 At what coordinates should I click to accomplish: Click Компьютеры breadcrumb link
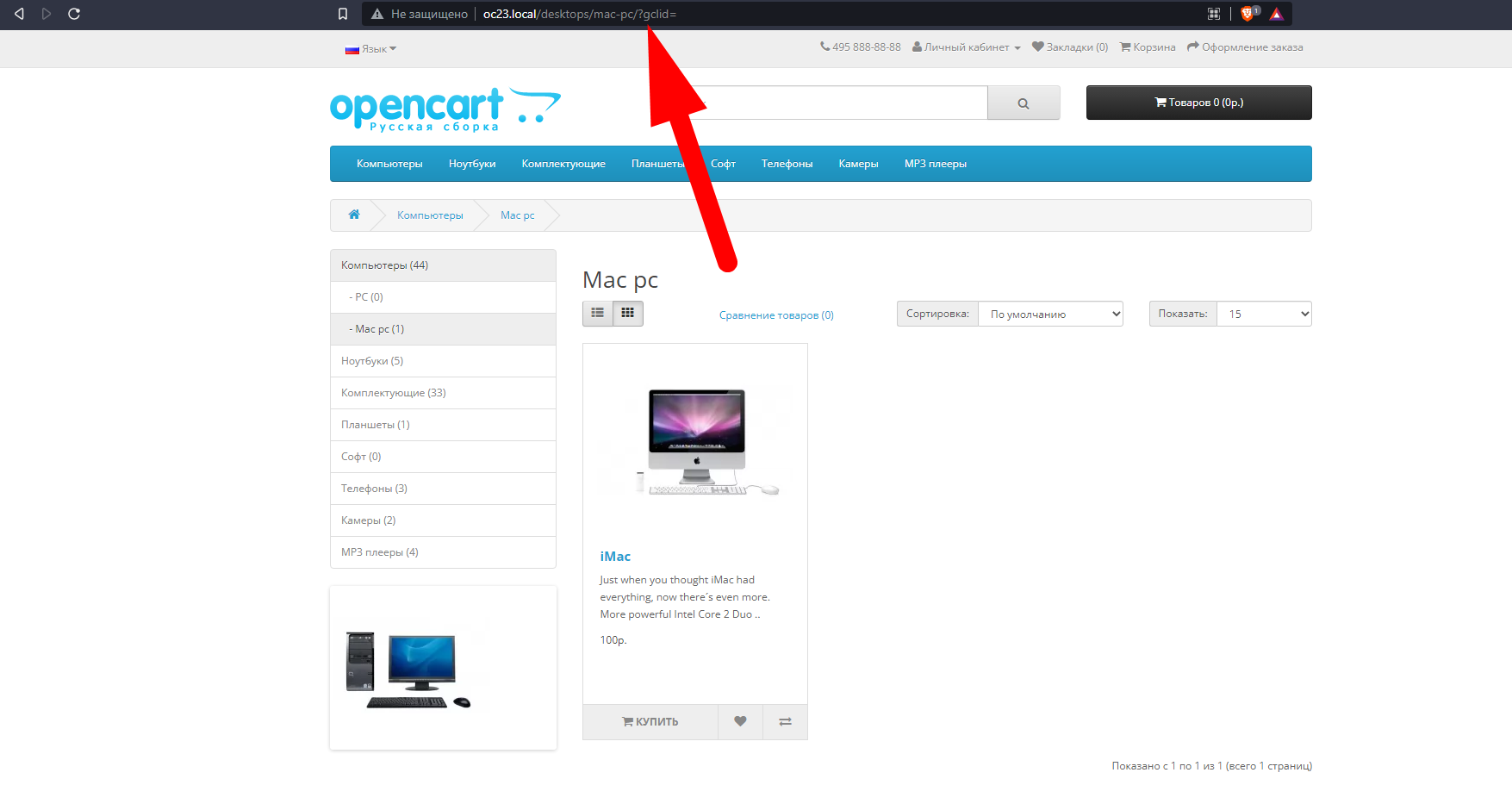430,215
